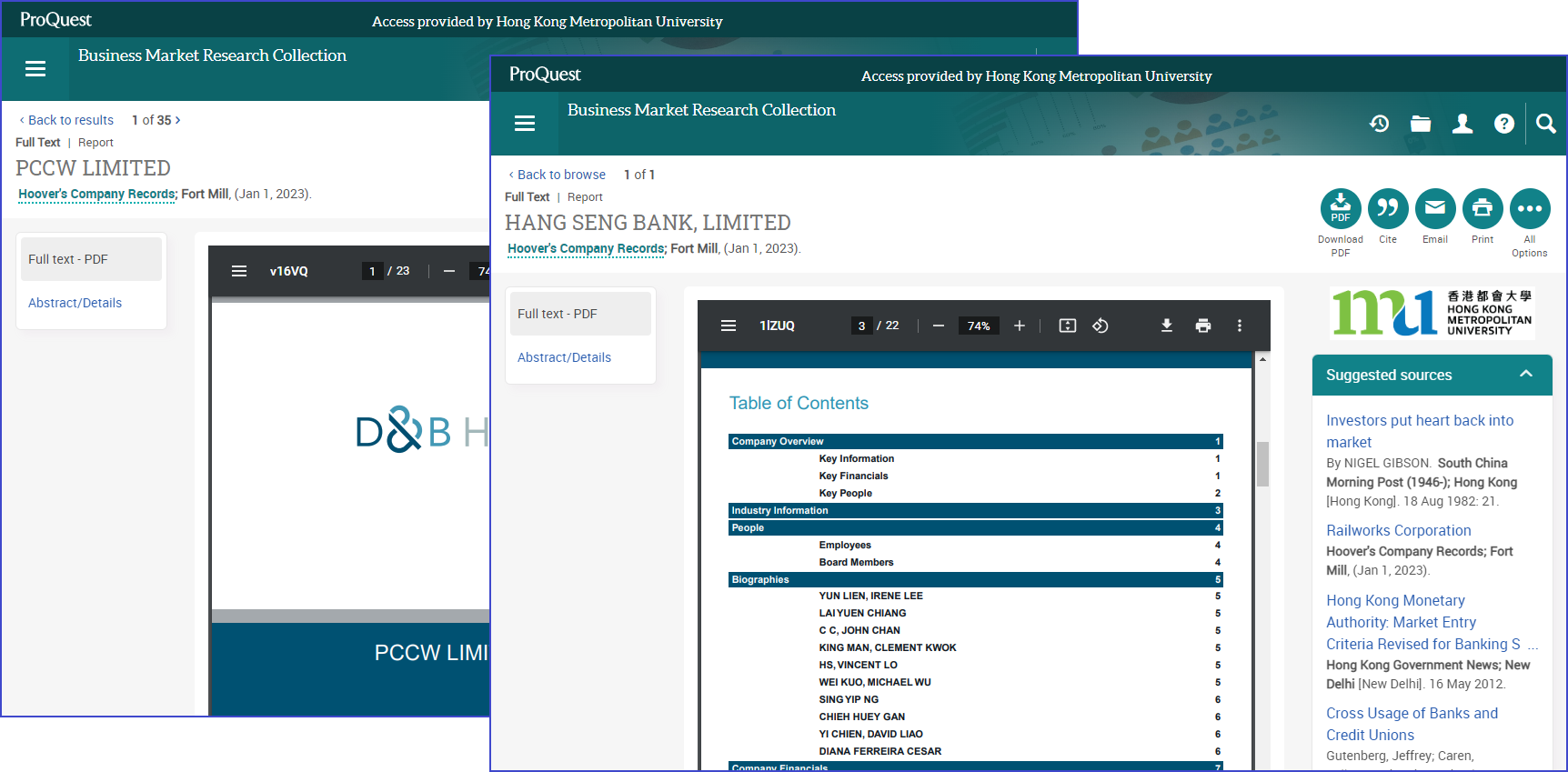
Task: Open Railworks Corporation suggested source
Action: pos(1398,530)
